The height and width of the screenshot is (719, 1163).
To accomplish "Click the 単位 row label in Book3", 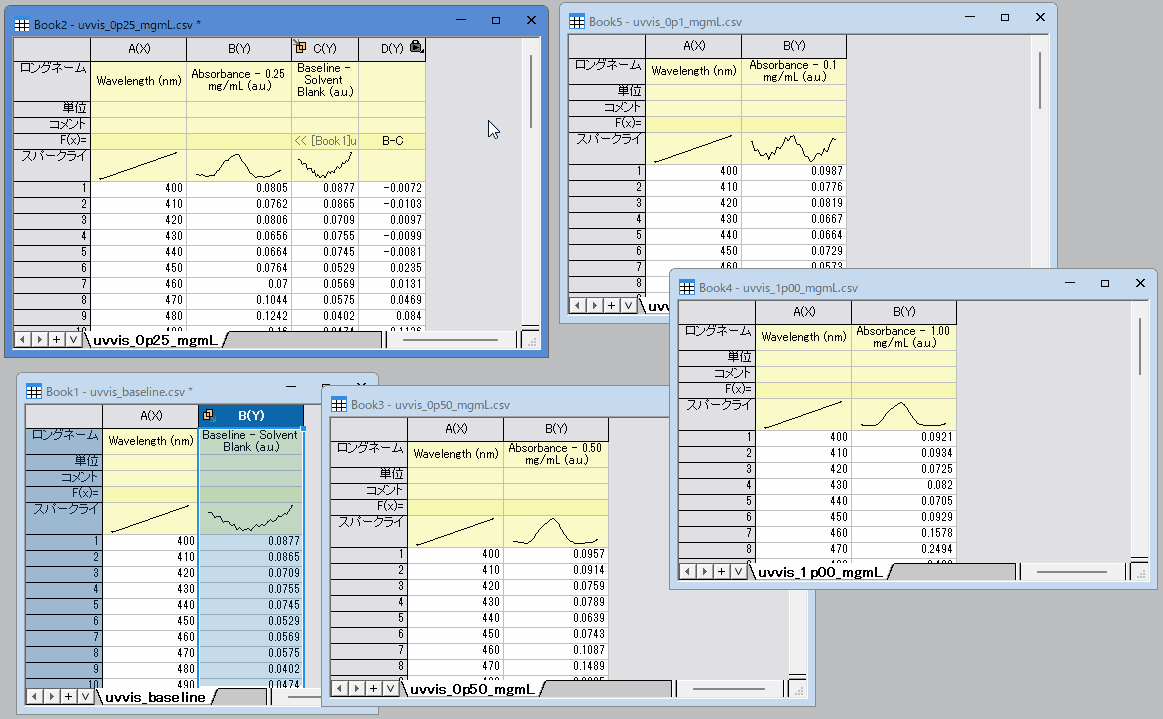I will [369, 473].
